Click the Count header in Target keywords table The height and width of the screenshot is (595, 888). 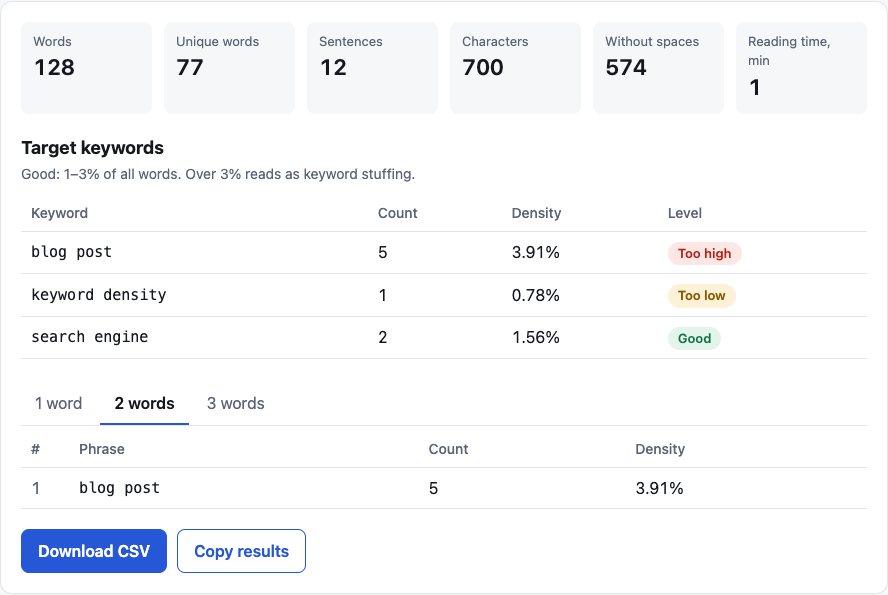click(x=398, y=213)
